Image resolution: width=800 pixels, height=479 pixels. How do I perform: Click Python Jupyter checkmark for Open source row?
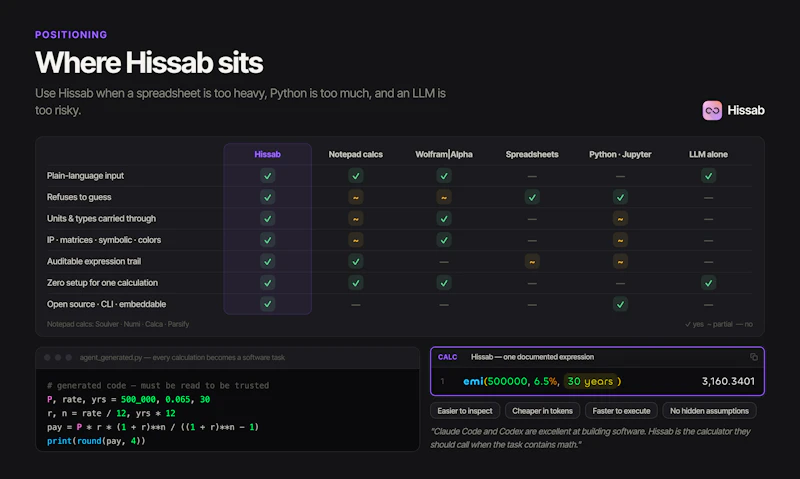coord(620,304)
